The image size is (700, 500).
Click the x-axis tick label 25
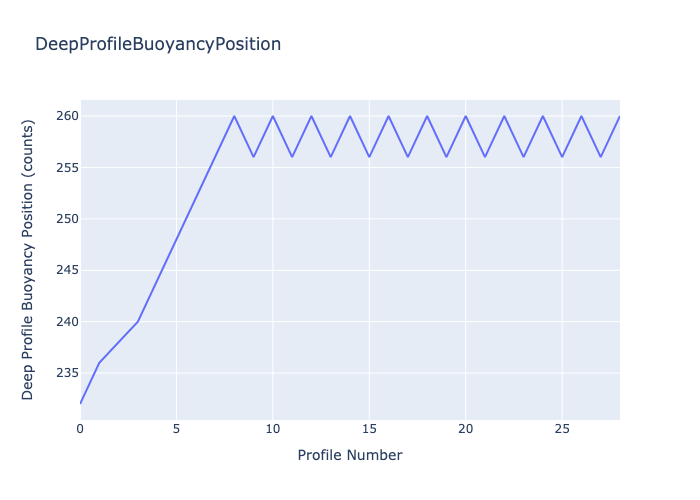pyautogui.click(x=562, y=429)
